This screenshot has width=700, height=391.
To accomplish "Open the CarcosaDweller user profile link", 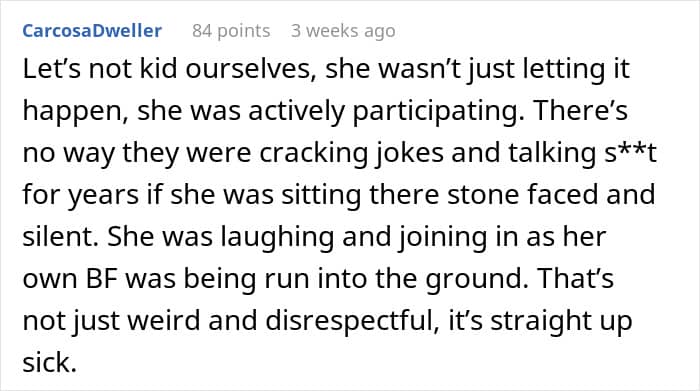I will pos(92,31).
